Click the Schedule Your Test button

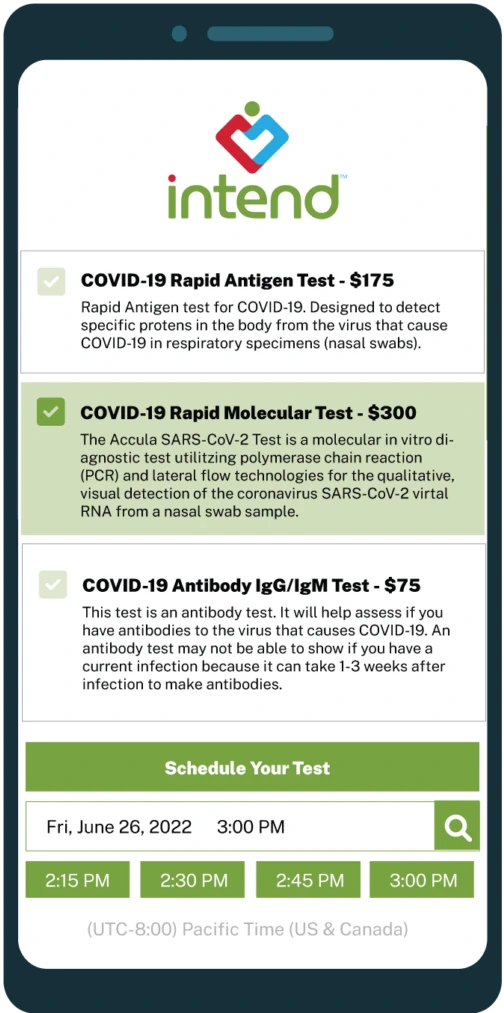(253, 767)
